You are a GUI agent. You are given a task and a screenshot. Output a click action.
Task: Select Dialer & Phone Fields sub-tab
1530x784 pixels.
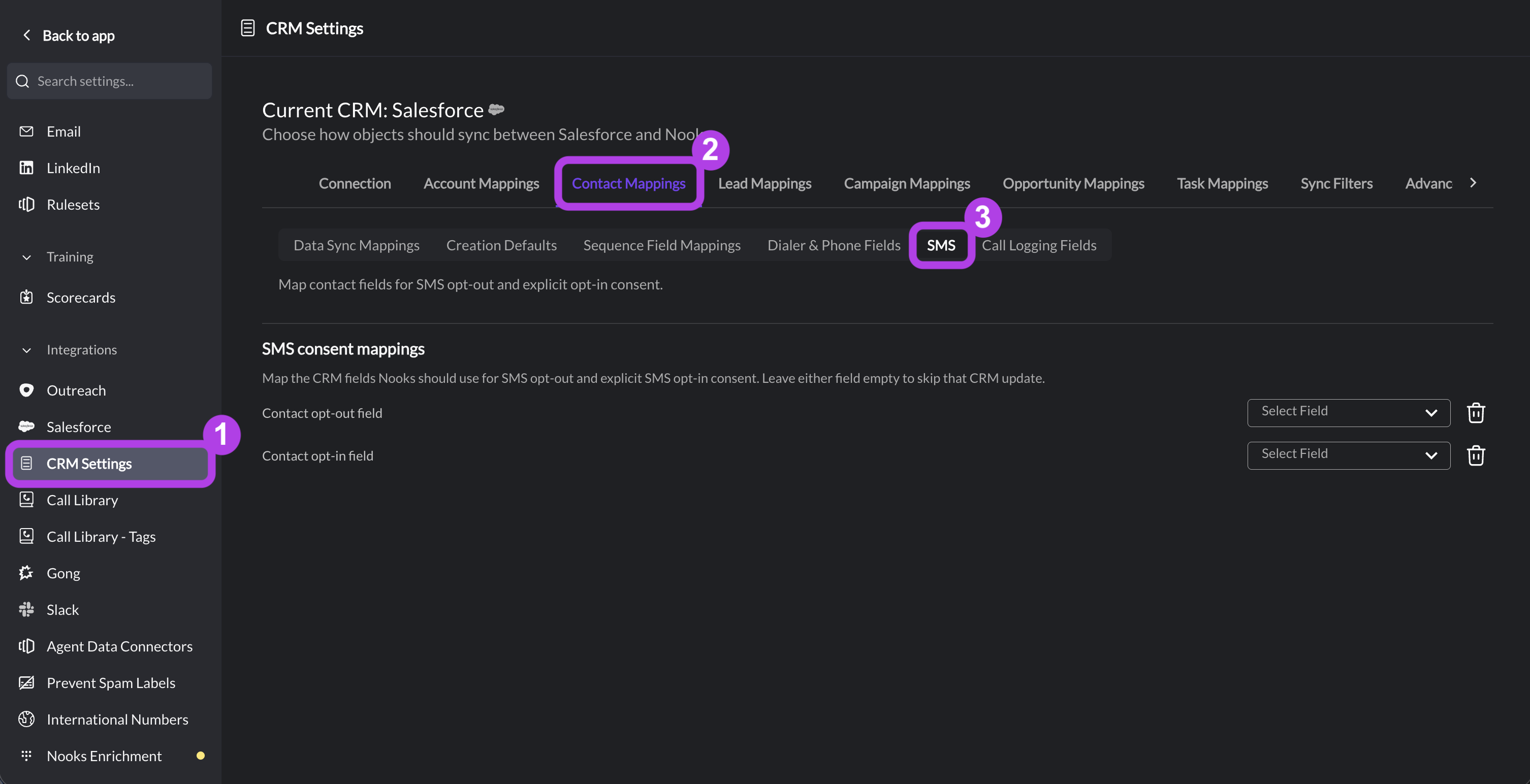point(834,245)
